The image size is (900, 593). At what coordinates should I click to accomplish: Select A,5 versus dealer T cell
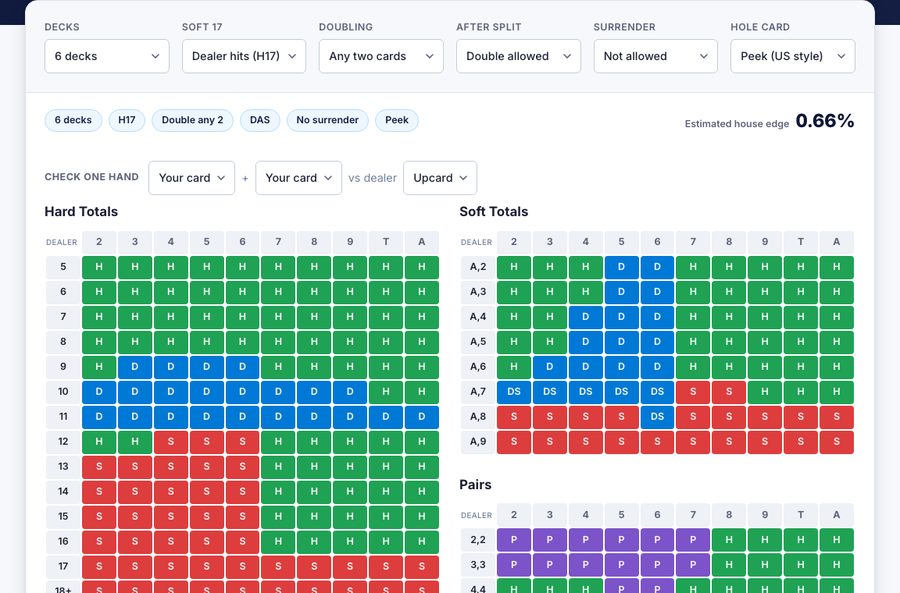[801, 342]
